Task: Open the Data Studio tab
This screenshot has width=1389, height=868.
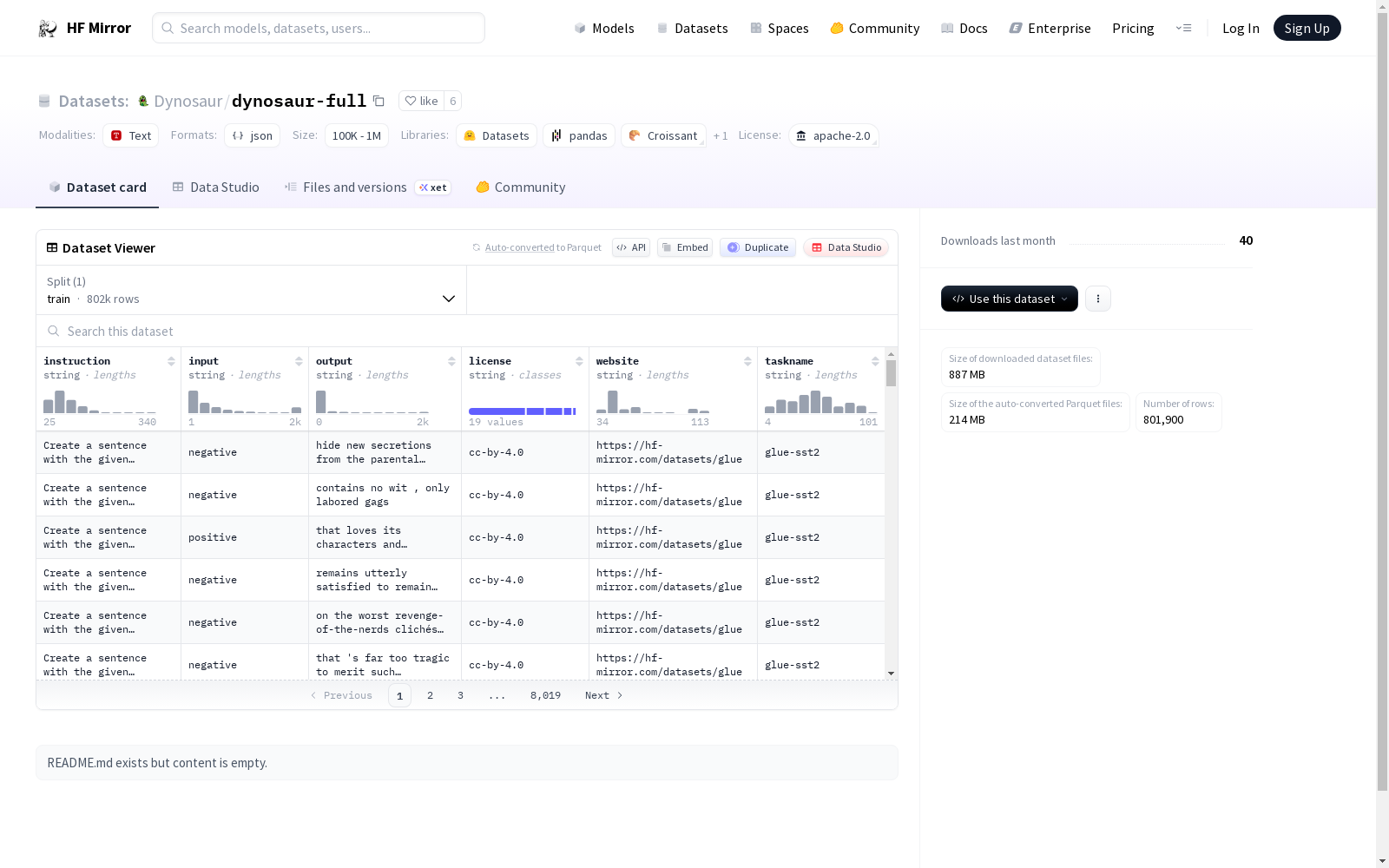Action: pyautogui.click(x=215, y=187)
